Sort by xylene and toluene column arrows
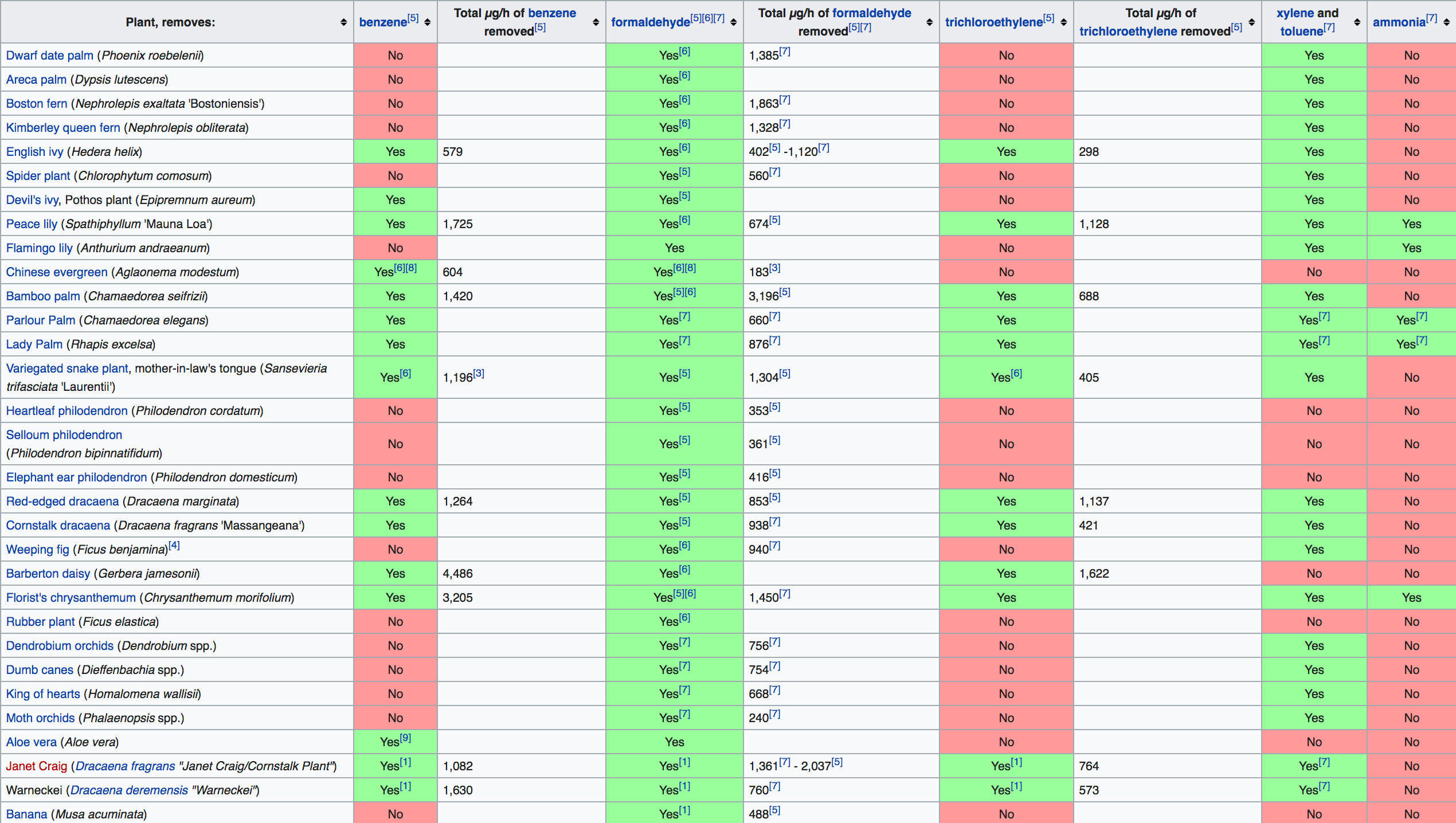1456x823 pixels. [1357, 22]
